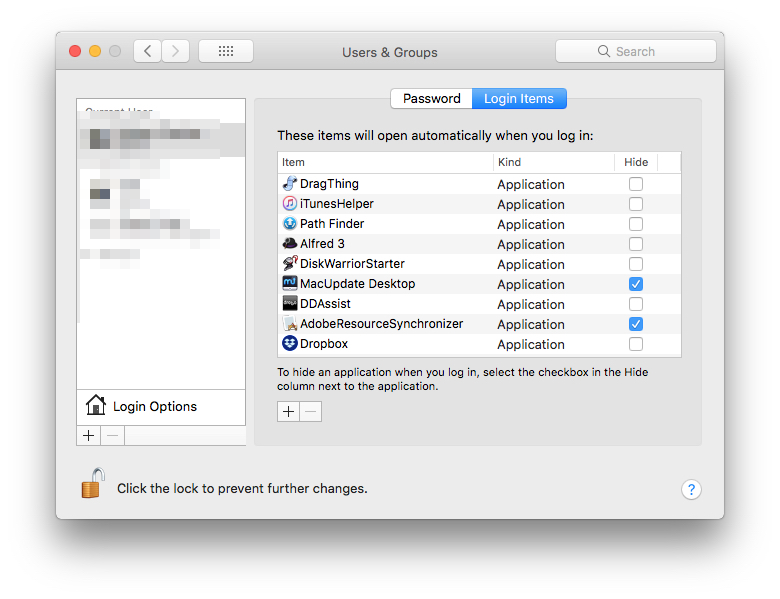Add a user account with plus button
This screenshot has width=780, height=599.
coord(89,436)
